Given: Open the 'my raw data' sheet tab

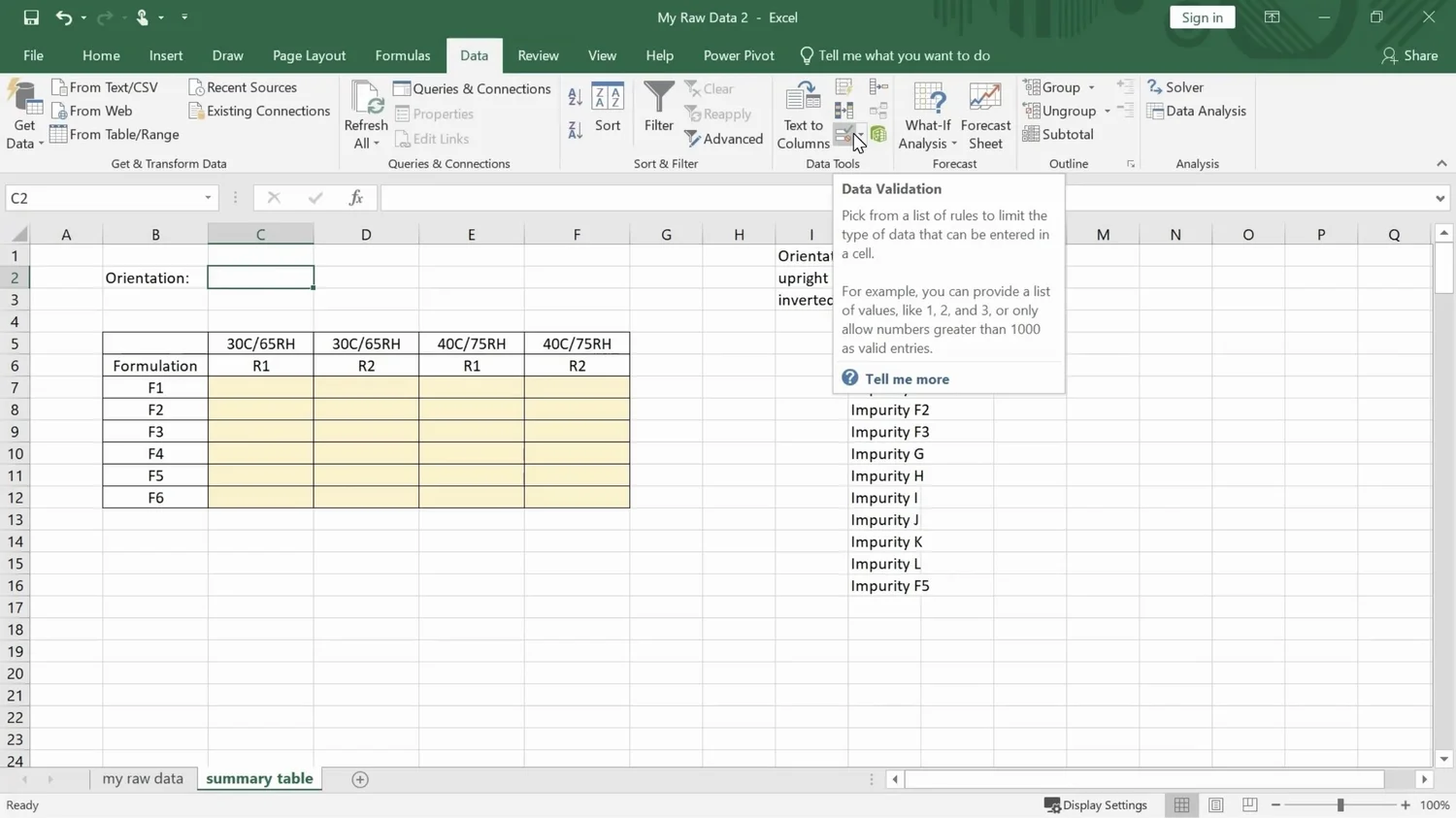Looking at the screenshot, I should tap(142, 778).
